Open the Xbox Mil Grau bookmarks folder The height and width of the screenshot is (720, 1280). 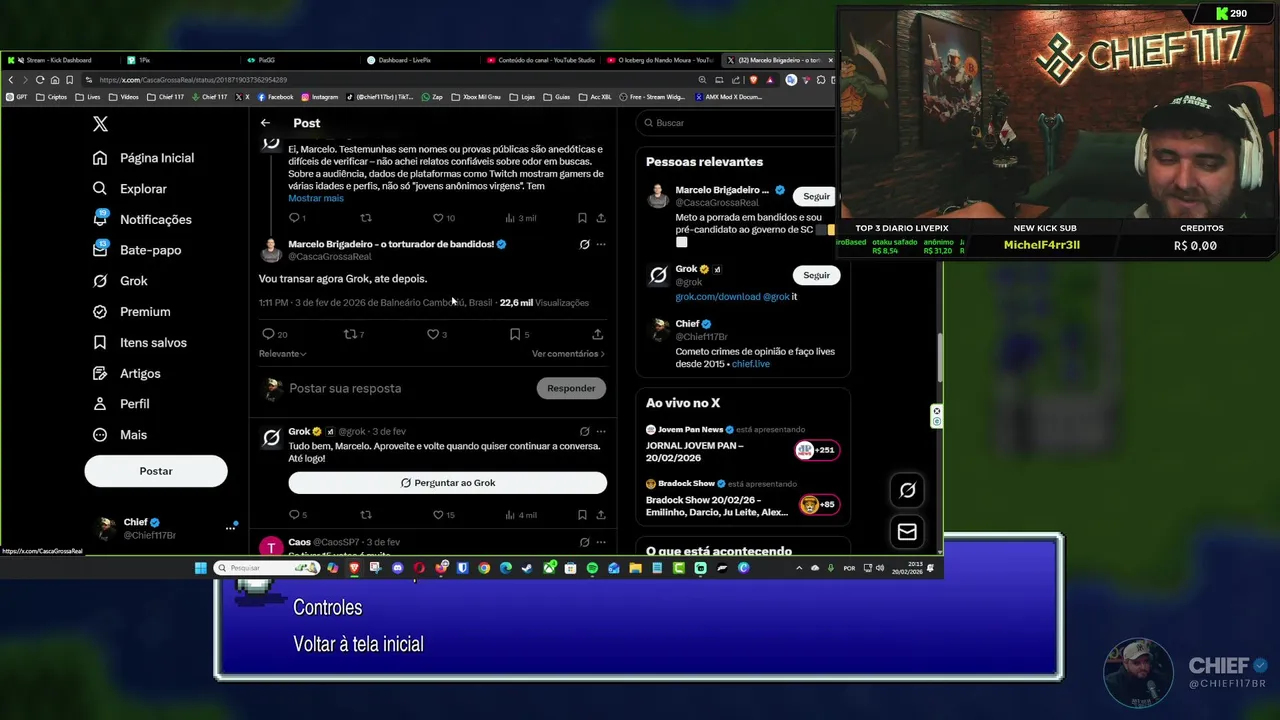tap(476, 97)
